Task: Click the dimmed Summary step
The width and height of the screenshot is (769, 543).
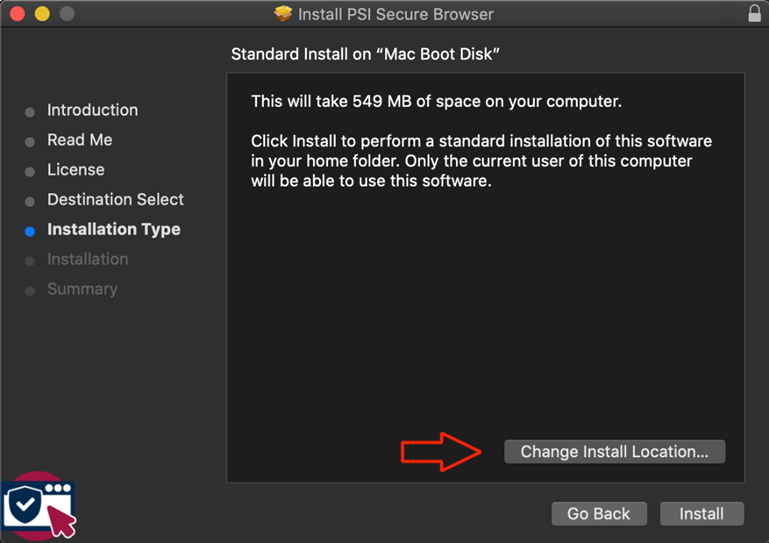Action: [82, 289]
